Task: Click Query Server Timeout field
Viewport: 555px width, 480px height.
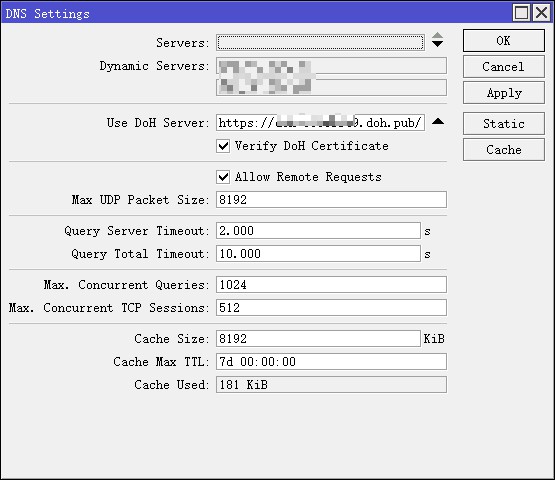Action: coord(318,231)
